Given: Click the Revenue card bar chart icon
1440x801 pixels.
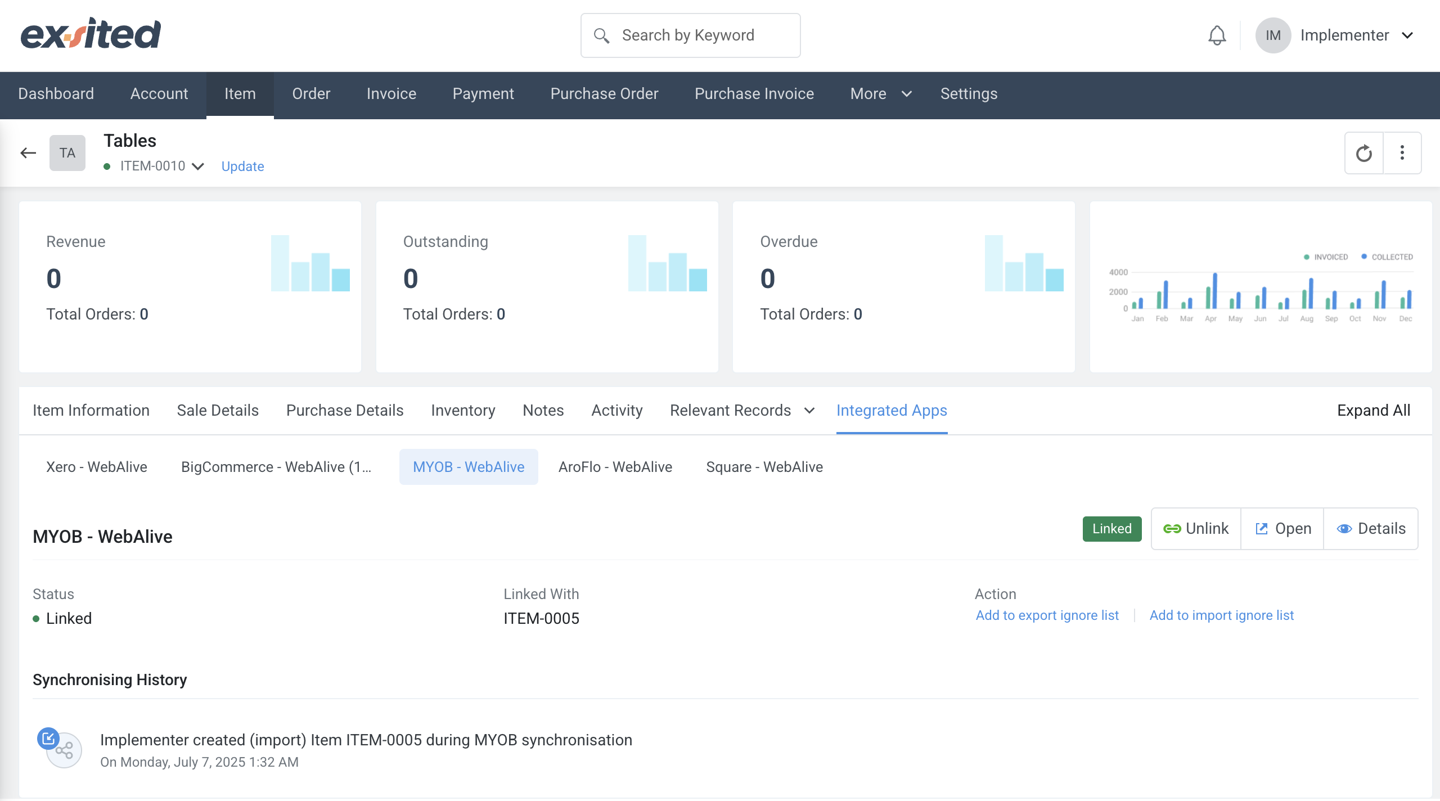Looking at the screenshot, I should [x=311, y=263].
